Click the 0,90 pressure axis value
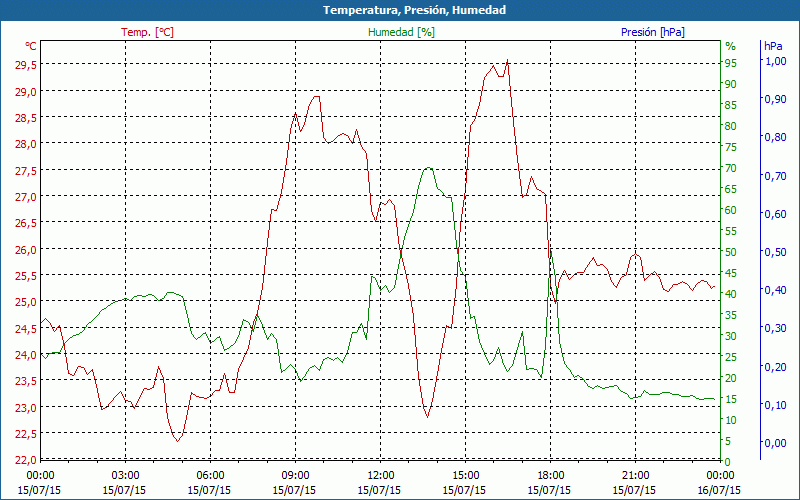 [x=776, y=99]
